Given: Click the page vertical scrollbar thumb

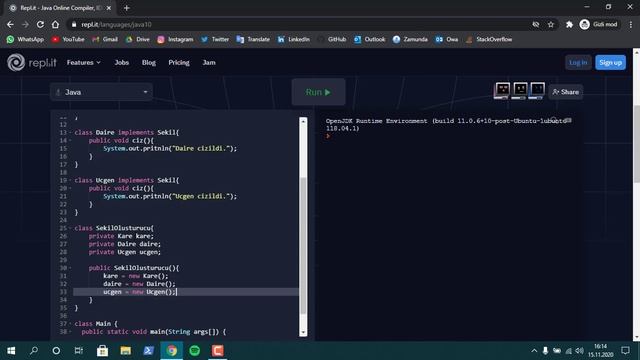Looking at the screenshot, I should coord(636,144).
